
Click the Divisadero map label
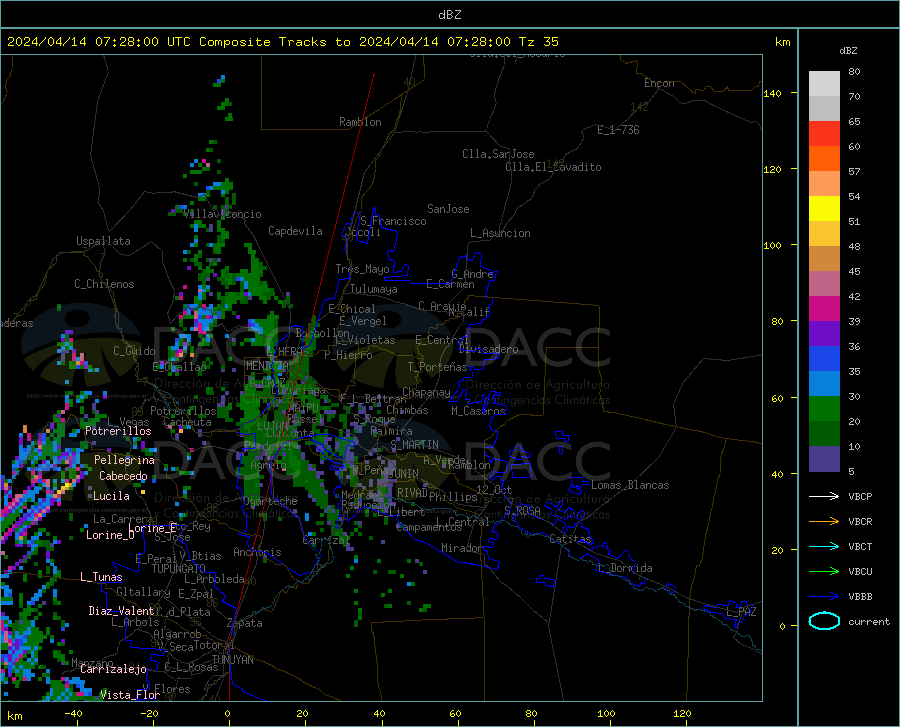pos(488,349)
